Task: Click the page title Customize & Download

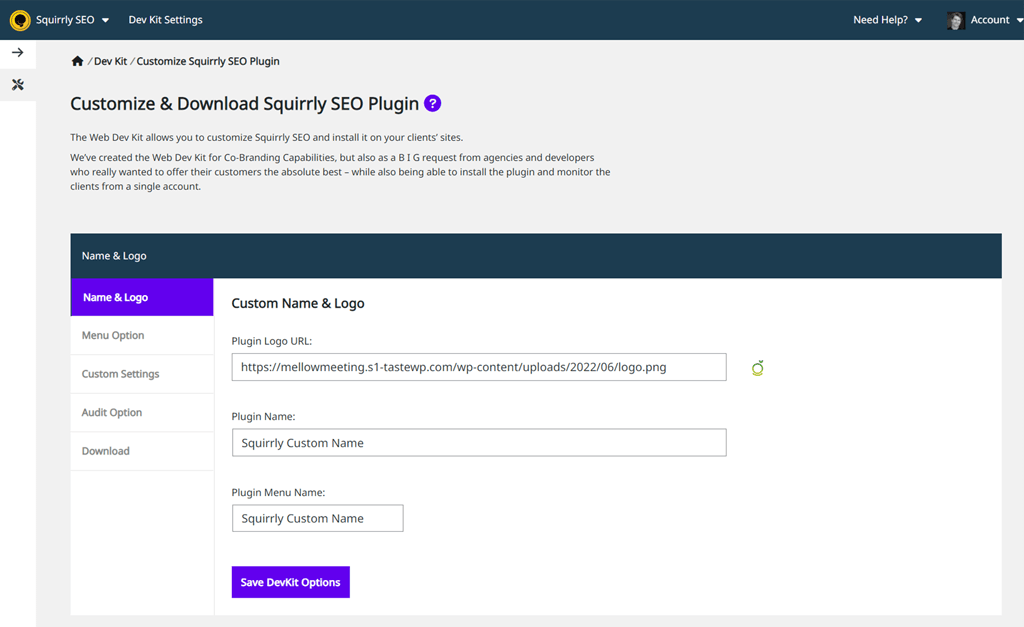Action: point(244,104)
